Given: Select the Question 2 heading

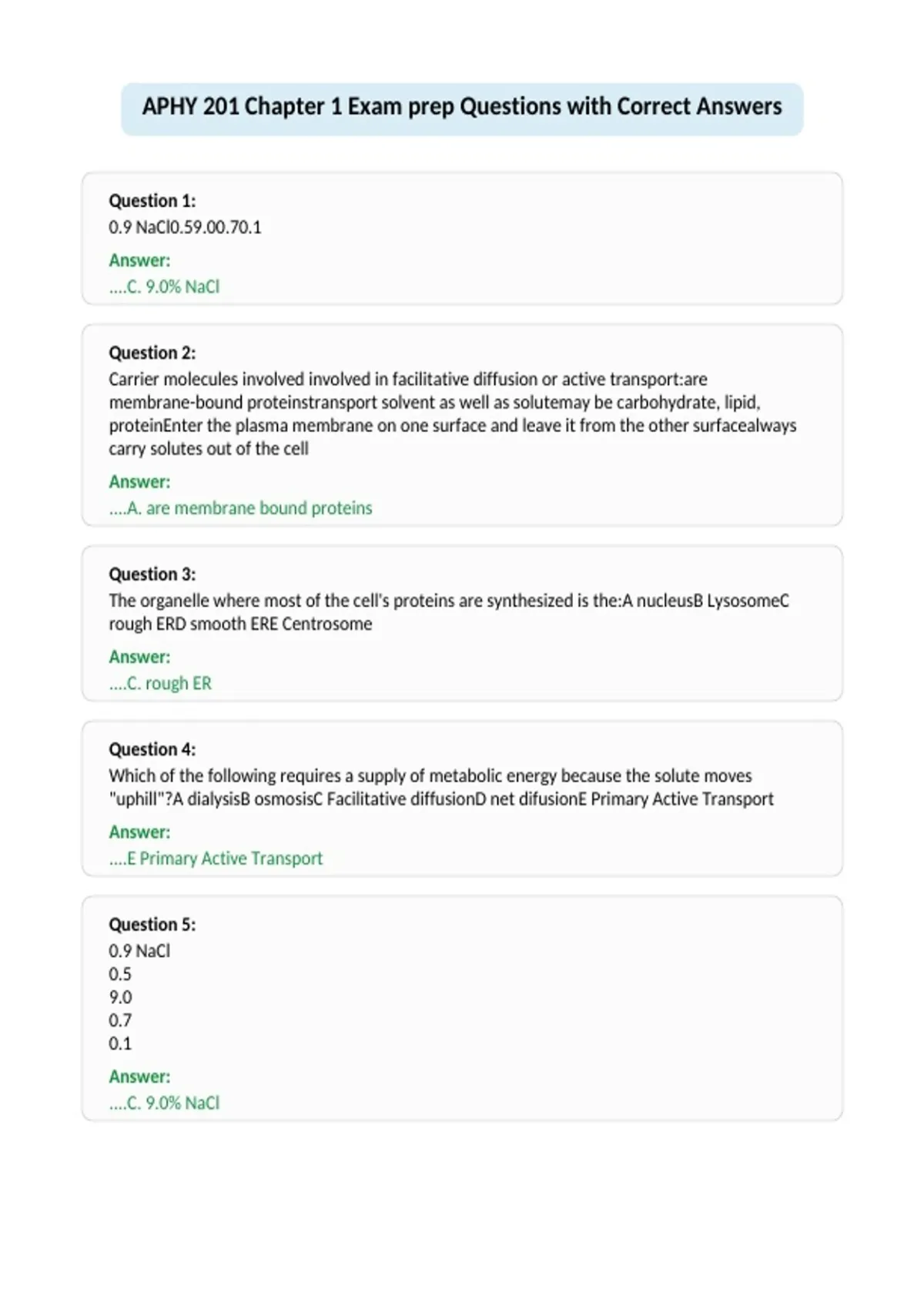Looking at the screenshot, I should [x=152, y=353].
